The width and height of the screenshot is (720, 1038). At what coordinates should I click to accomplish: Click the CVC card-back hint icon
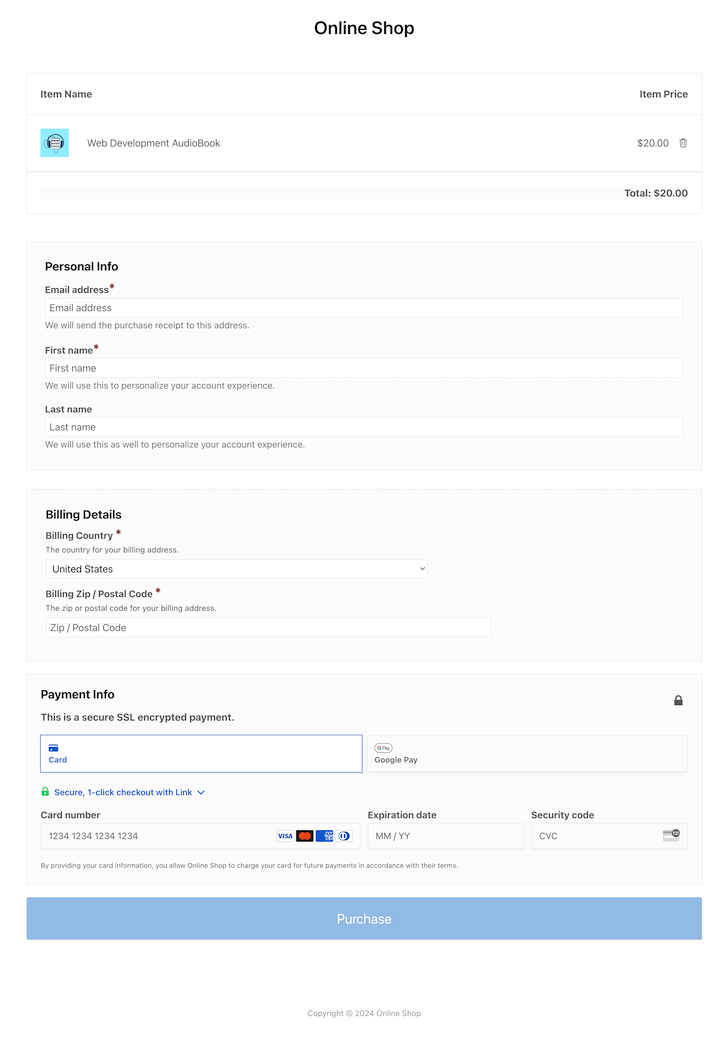(670, 835)
